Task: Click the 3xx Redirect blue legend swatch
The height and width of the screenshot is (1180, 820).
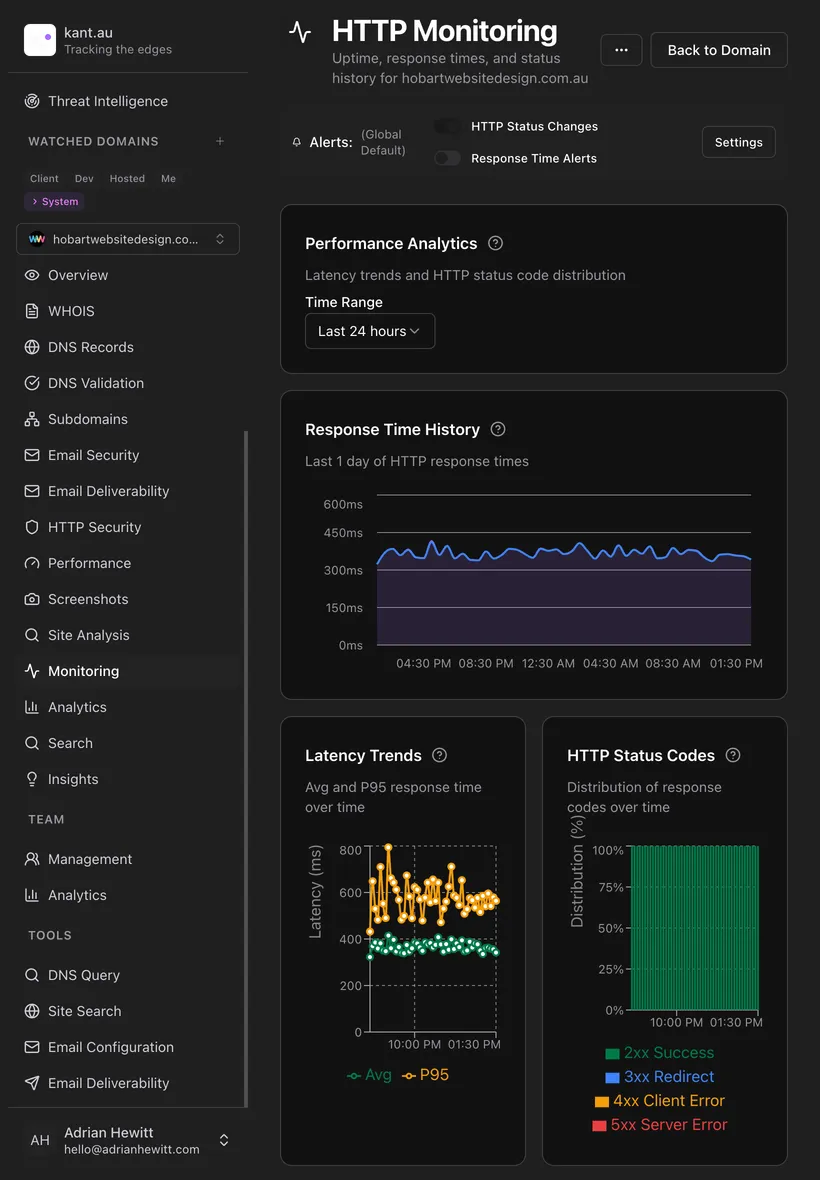Action: click(612, 1078)
